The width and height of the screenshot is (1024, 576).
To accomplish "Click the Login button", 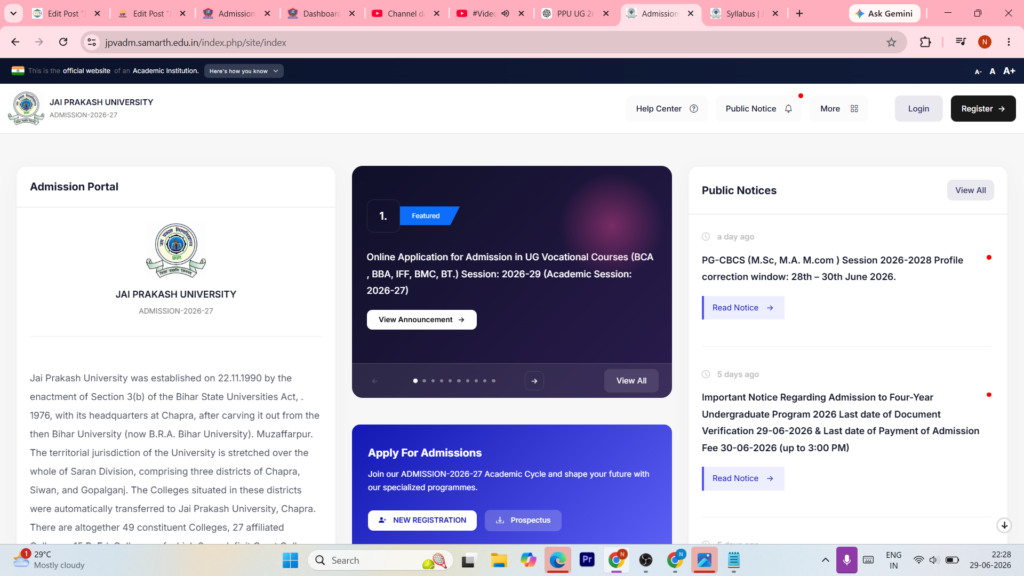I will click(x=918, y=108).
